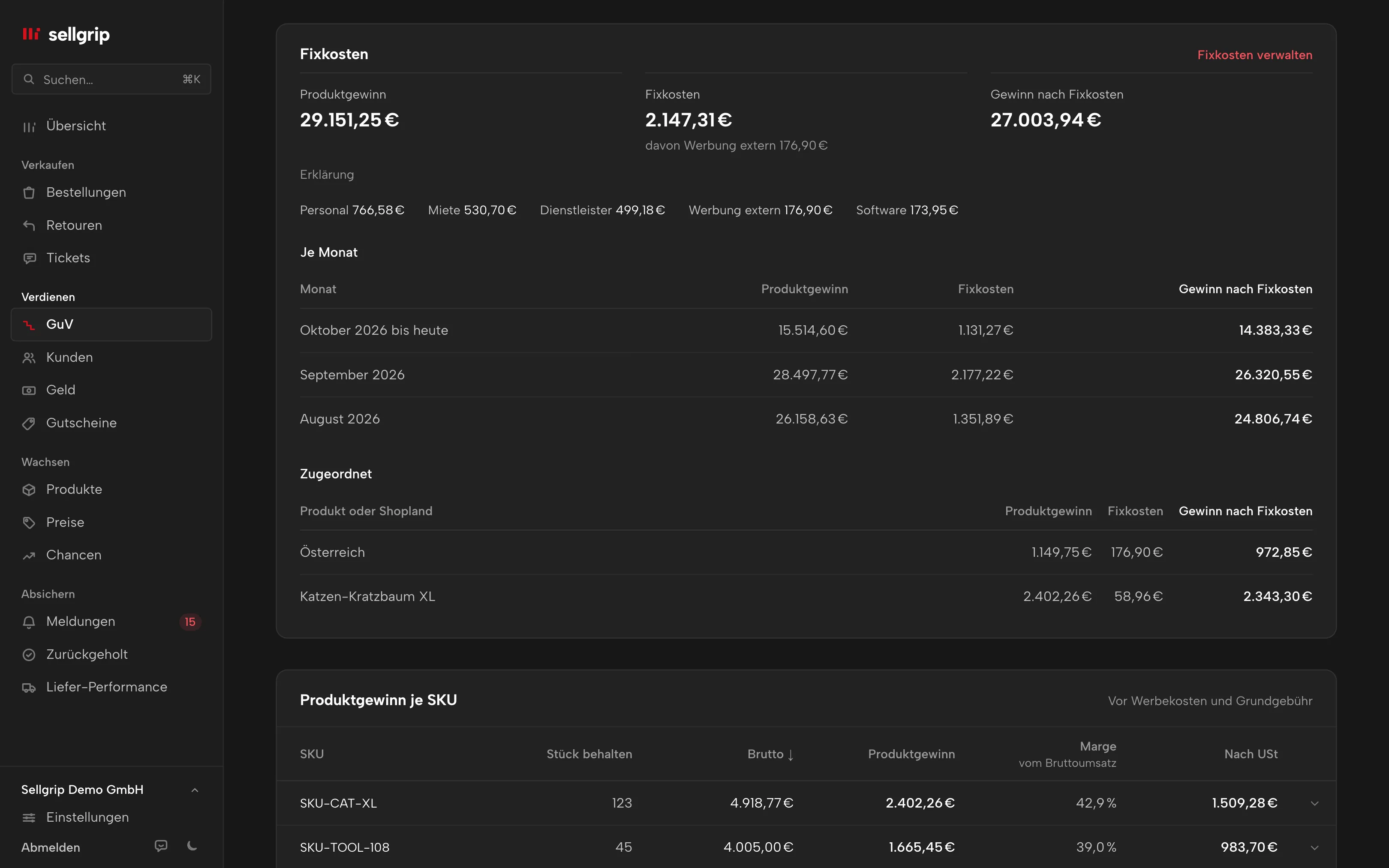
Task: Click the Zurückgeholt checkmark circle icon
Action: (x=29, y=655)
